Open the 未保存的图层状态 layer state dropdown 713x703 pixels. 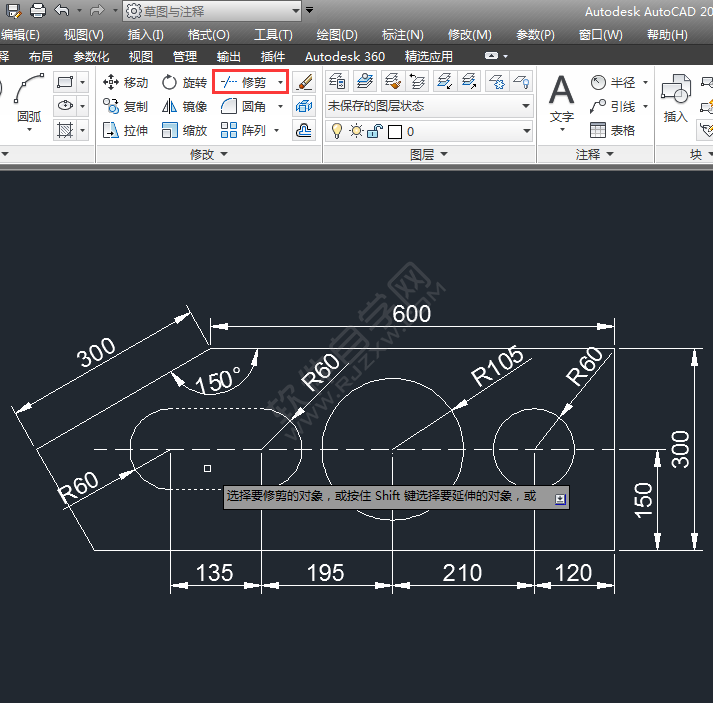pos(429,106)
